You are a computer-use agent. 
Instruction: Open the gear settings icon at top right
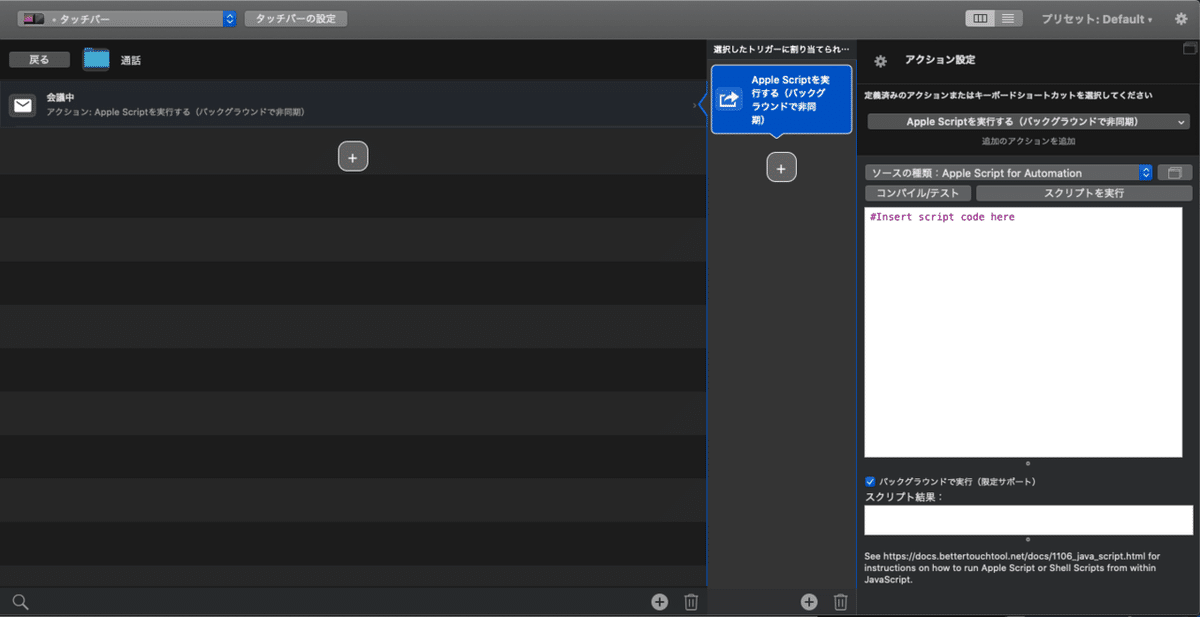click(1181, 19)
